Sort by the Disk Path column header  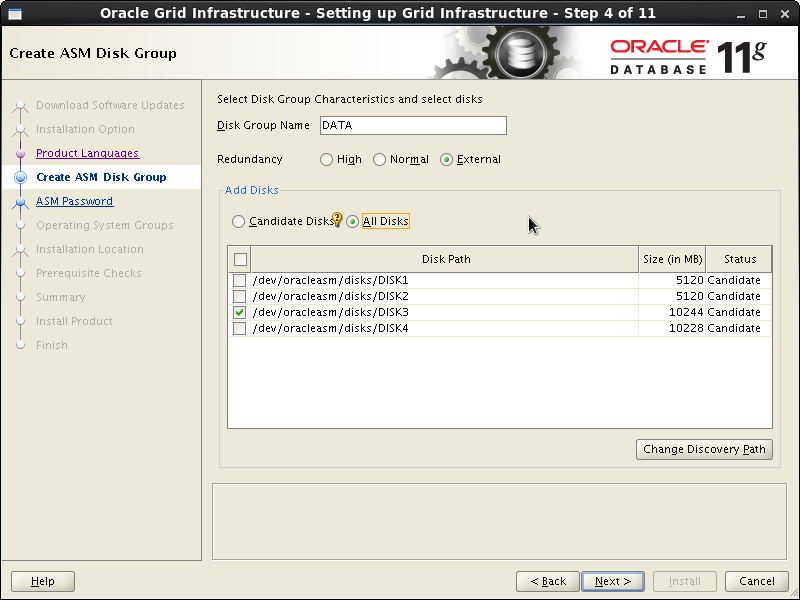445,259
